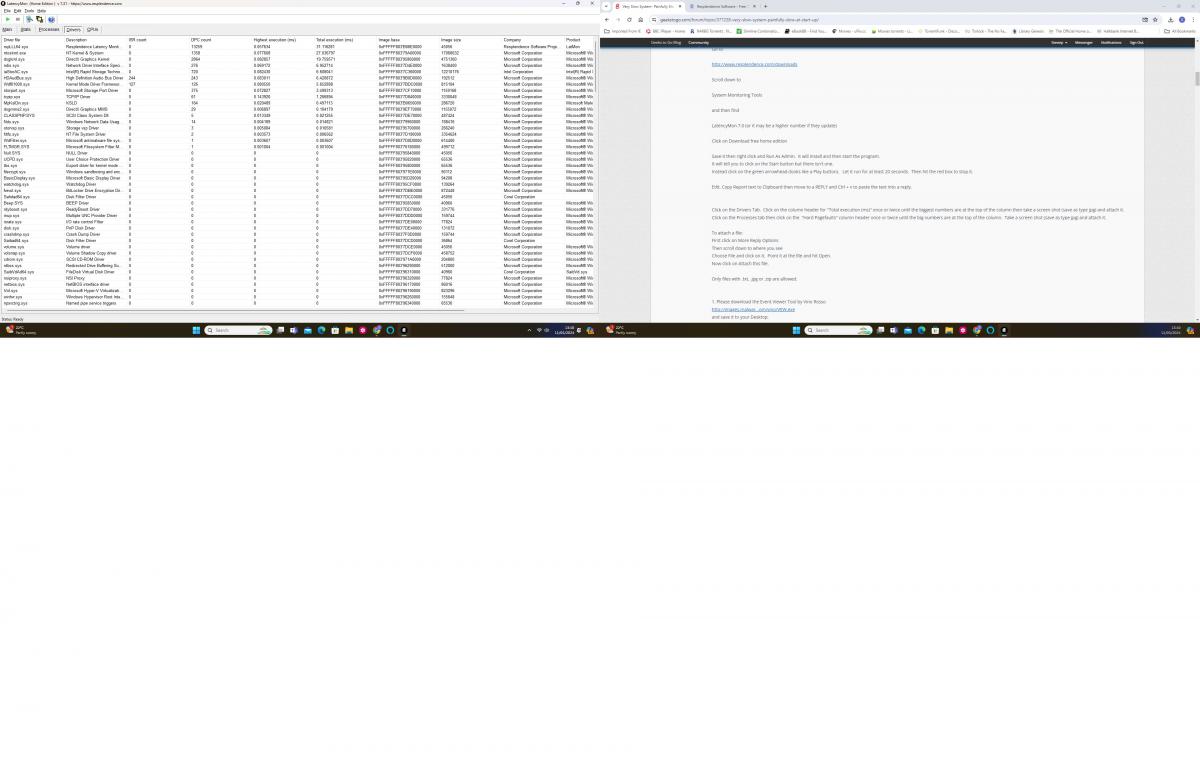This screenshot has width=1200, height=758.
Task: Click the Stop monitor icon in LatencyMon toolbar
Action: [x=17, y=19]
